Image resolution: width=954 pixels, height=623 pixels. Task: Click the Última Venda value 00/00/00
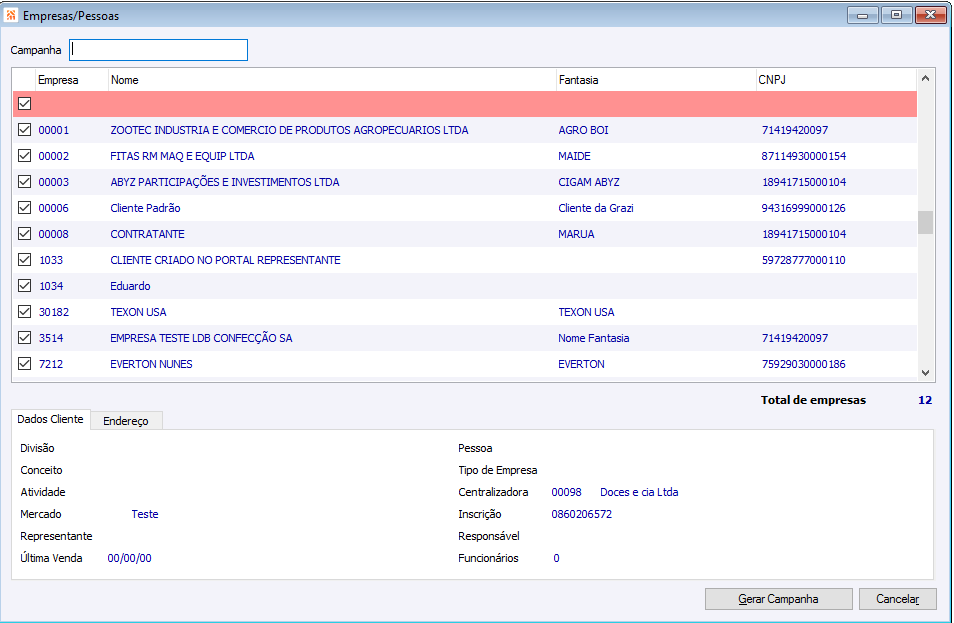click(x=130, y=558)
